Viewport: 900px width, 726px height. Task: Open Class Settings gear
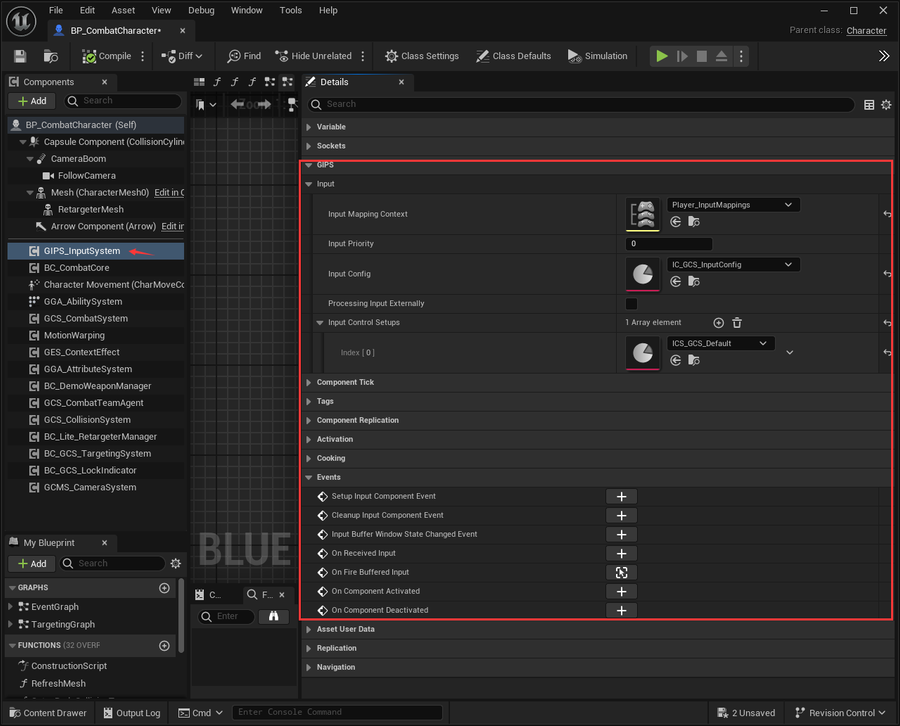[x=422, y=56]
